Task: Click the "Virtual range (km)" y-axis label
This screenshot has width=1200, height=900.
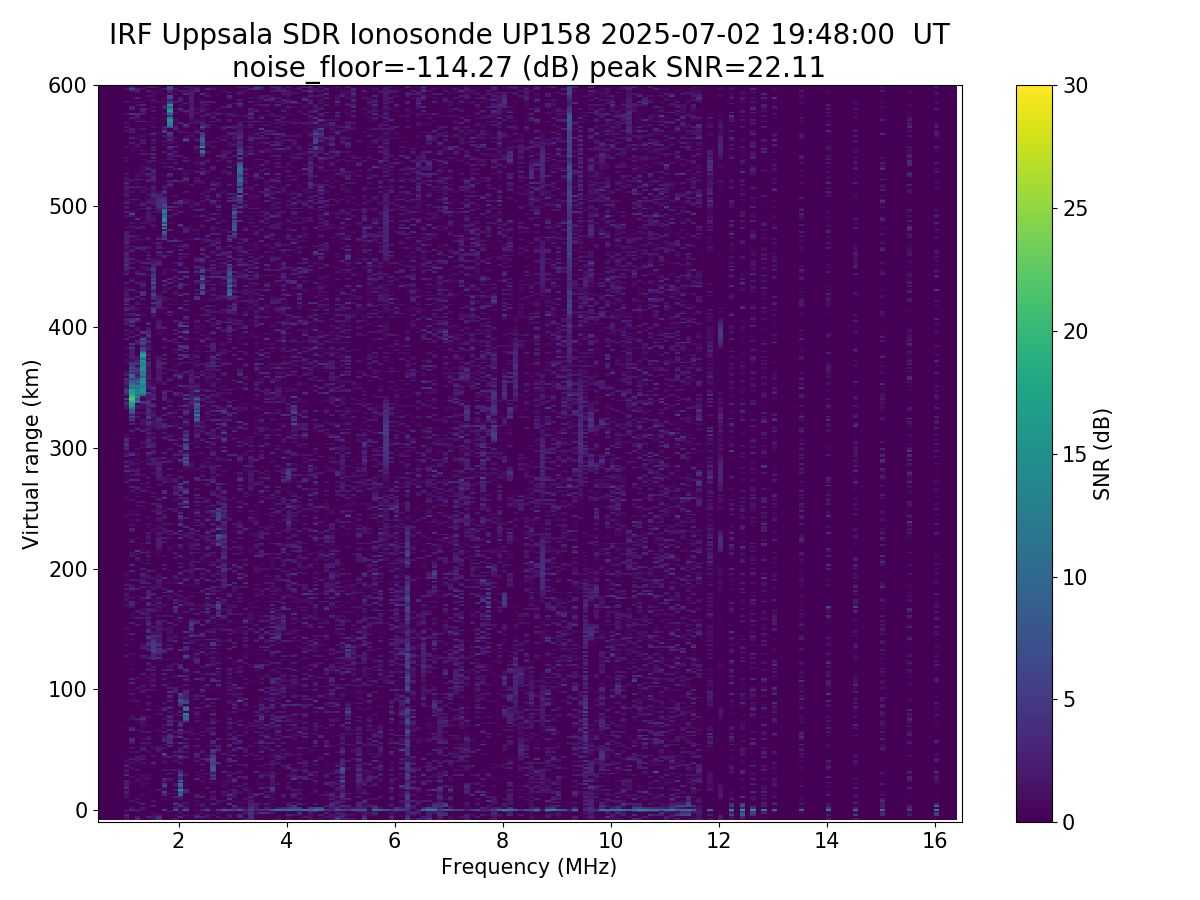Action: [x=31, y=454]
